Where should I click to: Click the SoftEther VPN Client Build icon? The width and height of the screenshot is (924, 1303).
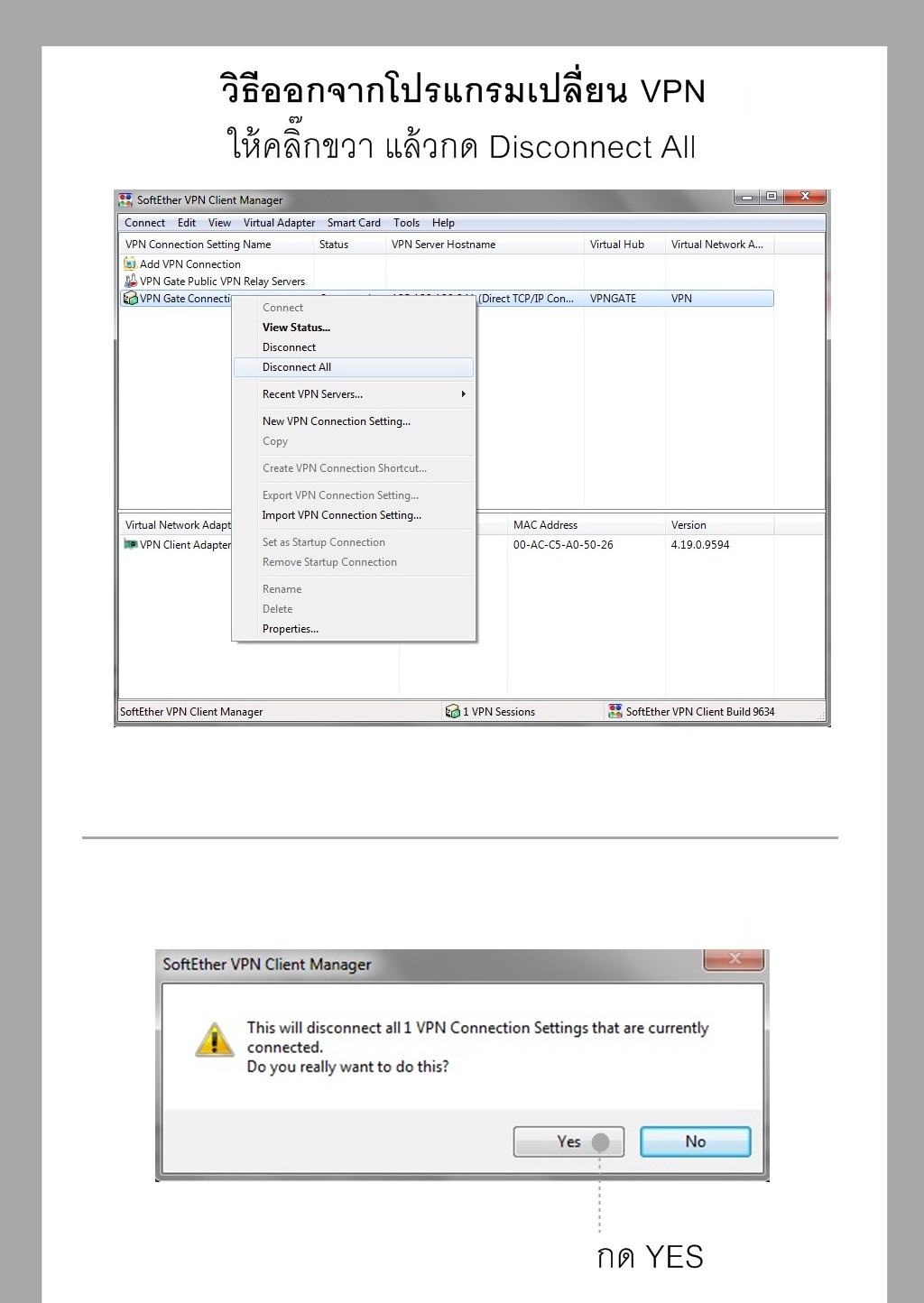pos(615,711)
